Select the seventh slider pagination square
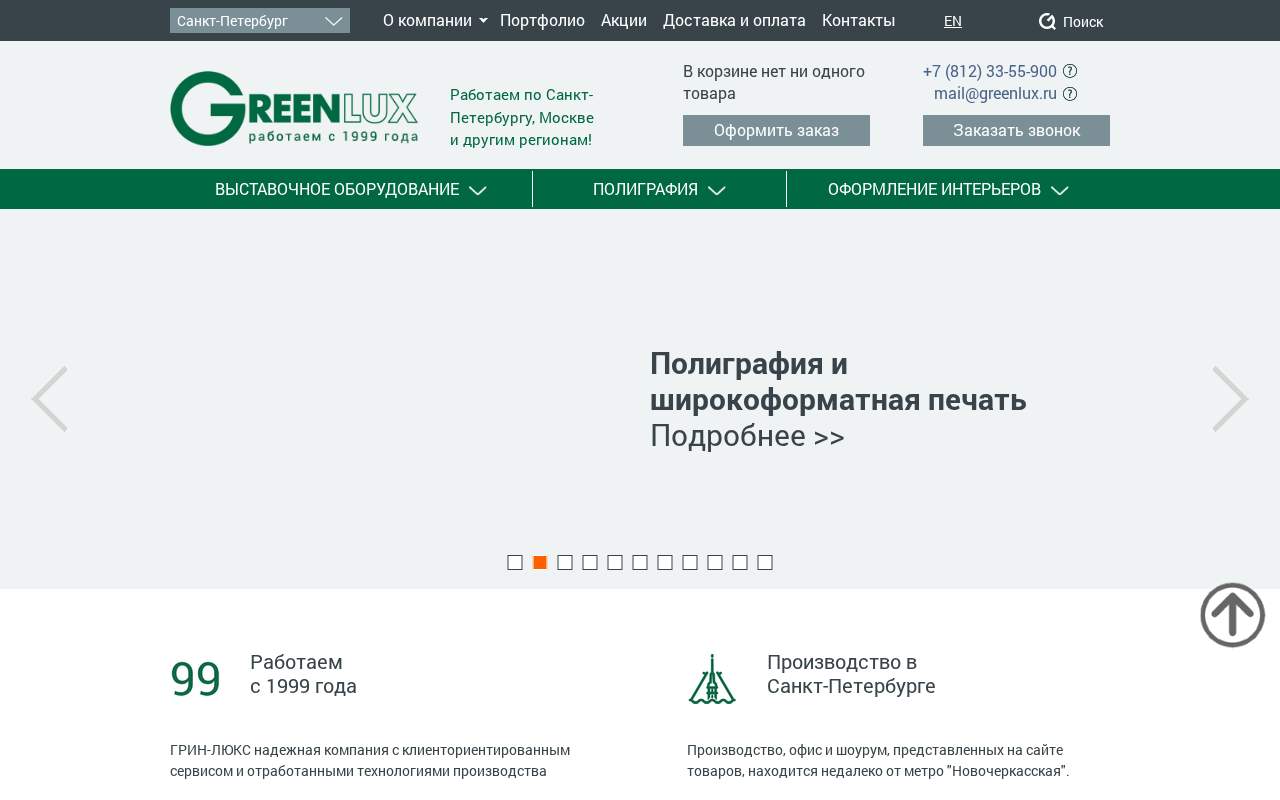Screen dimensions: 1280x800 click(665, 562)
